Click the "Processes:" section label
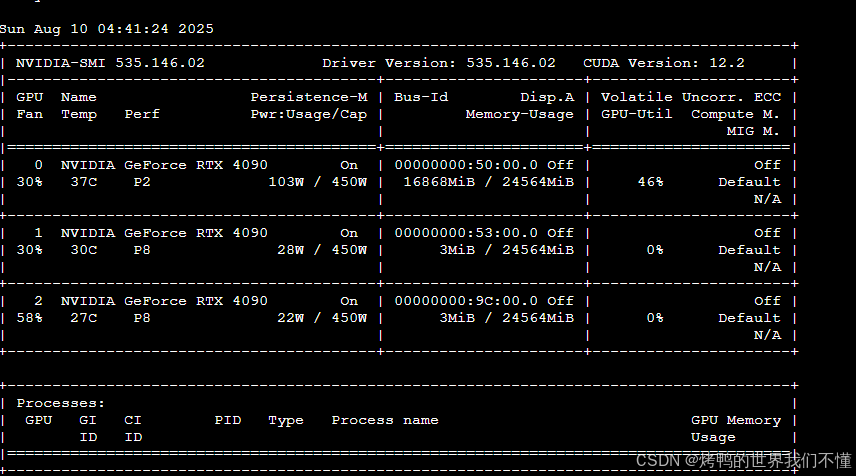 61,403
